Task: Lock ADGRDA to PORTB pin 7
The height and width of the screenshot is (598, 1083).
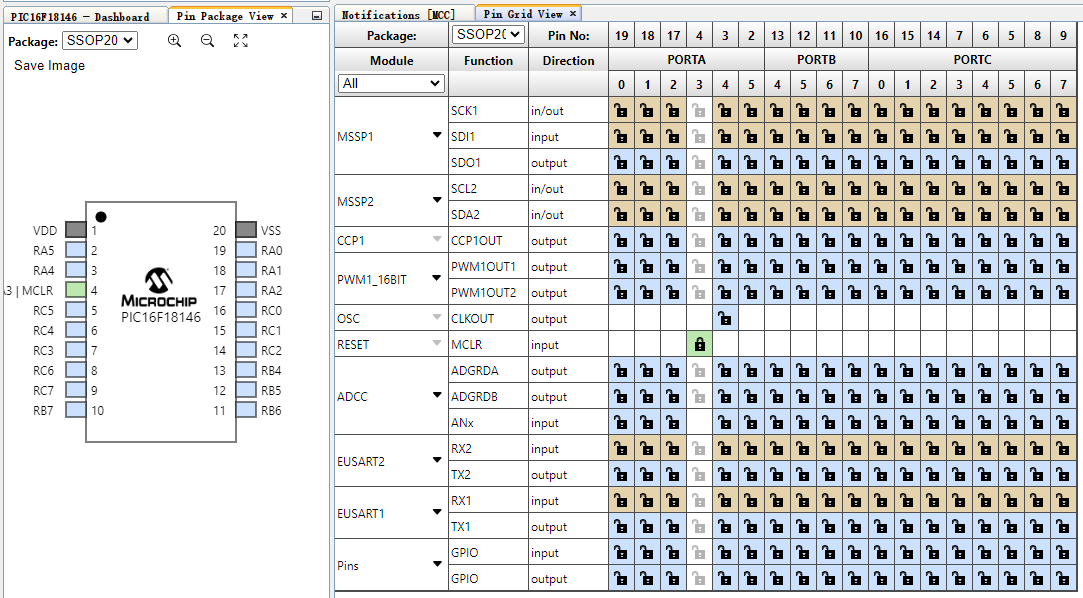Action: (855, 371)
